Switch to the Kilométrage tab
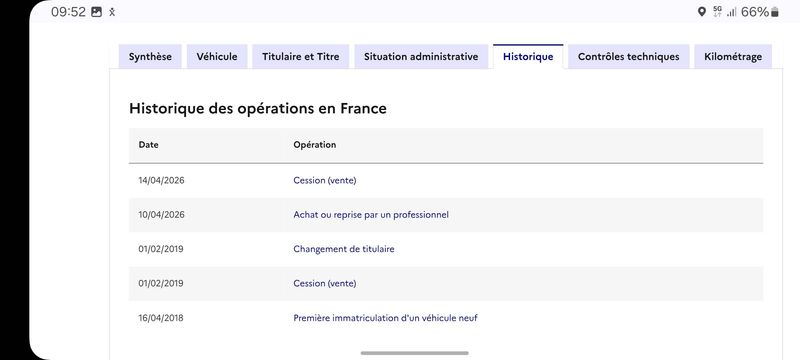Viewport: 800px width, 360px height. pos(733,57)
